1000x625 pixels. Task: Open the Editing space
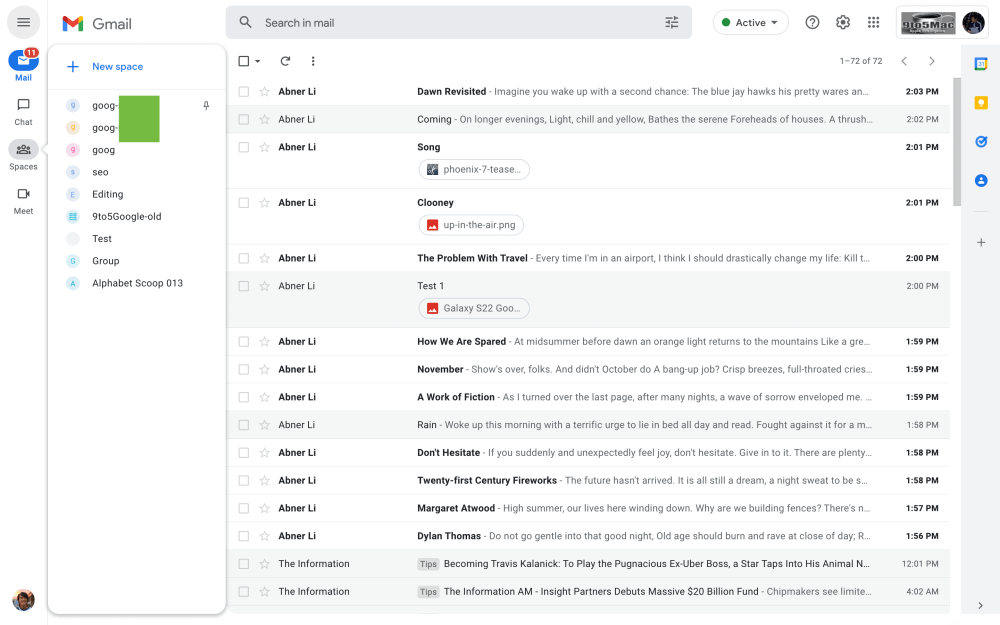point(108,194)
